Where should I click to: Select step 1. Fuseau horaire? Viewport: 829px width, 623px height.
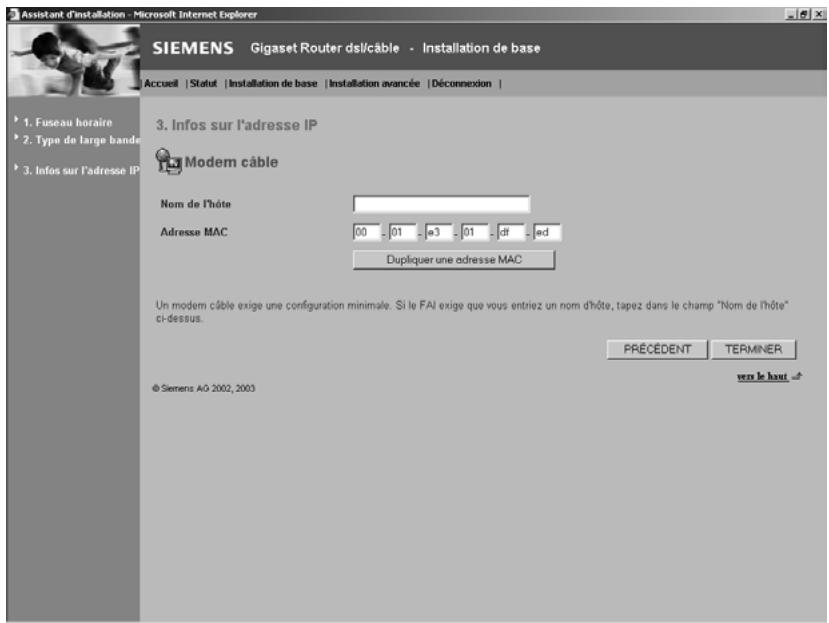click(x=68, y=122)
